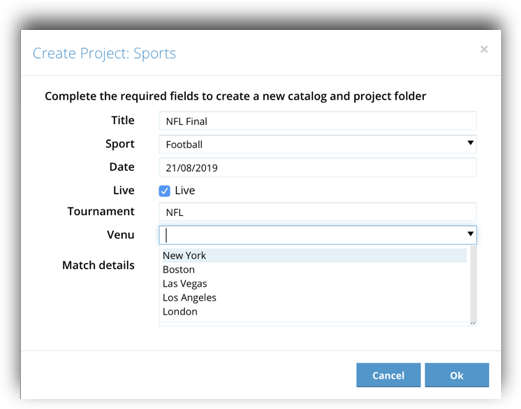Open the Sport dropdown showing Football
Screen dimensions: 521x409
click(318, 144)
